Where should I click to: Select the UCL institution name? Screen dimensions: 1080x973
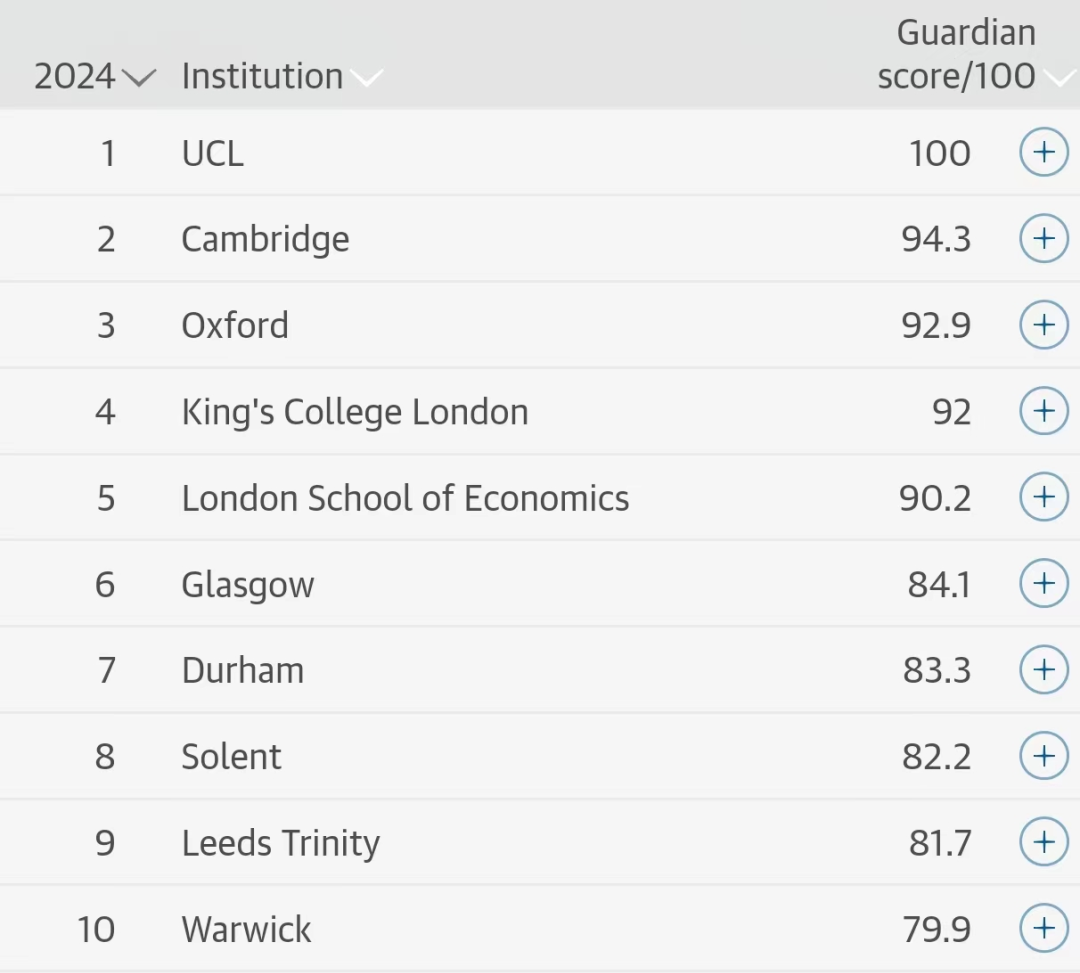[213, 153]
